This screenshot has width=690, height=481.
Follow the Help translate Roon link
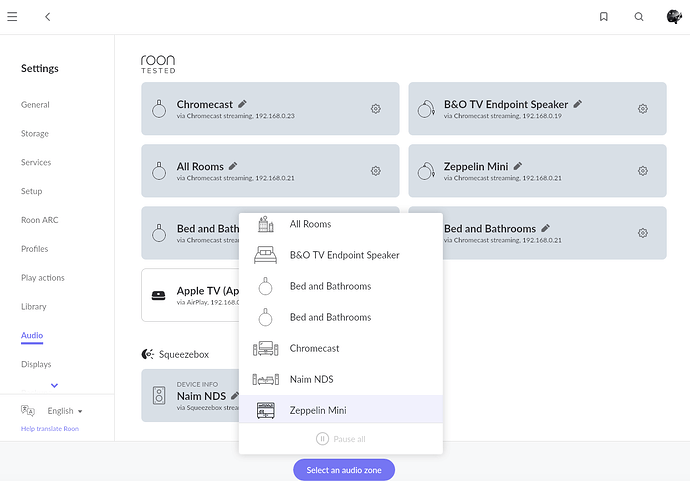(x=50, y=429)
